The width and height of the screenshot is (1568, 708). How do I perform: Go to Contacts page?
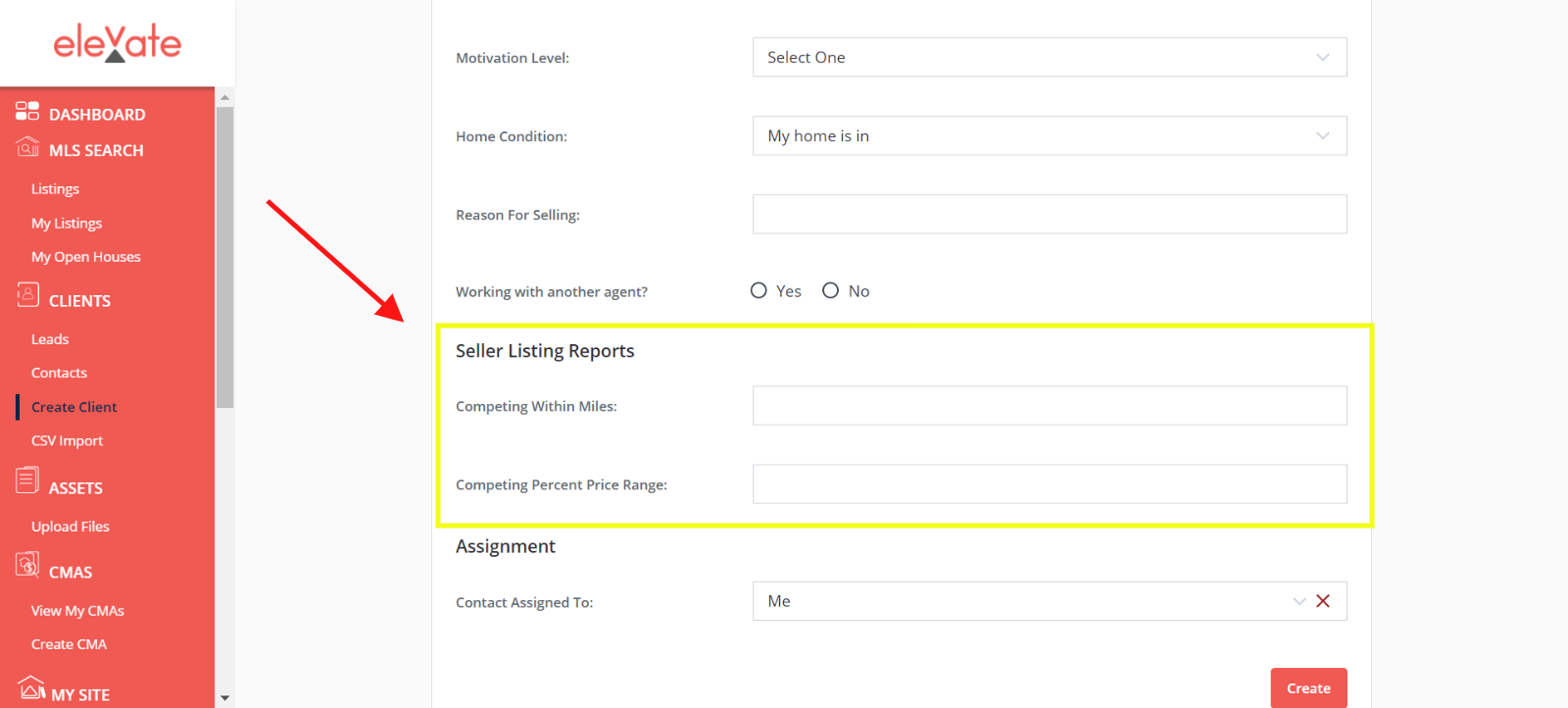tap(59, 373)
